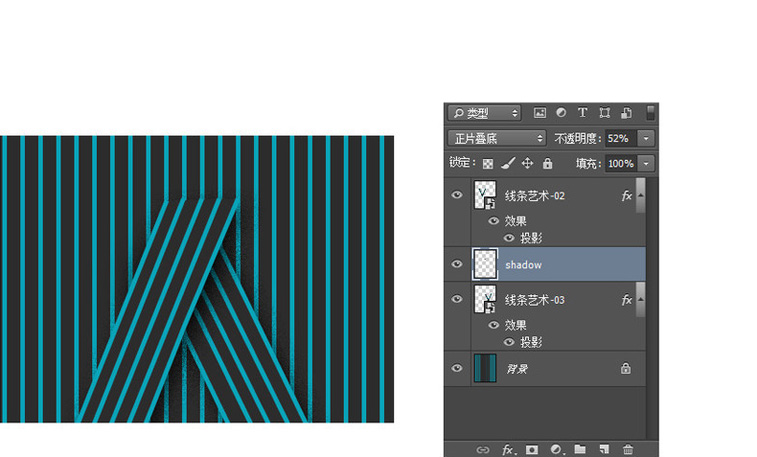Open the opacity 52% dropdown arrow
Viewport: 757px width, 457px height.
(x=646, y=138)
